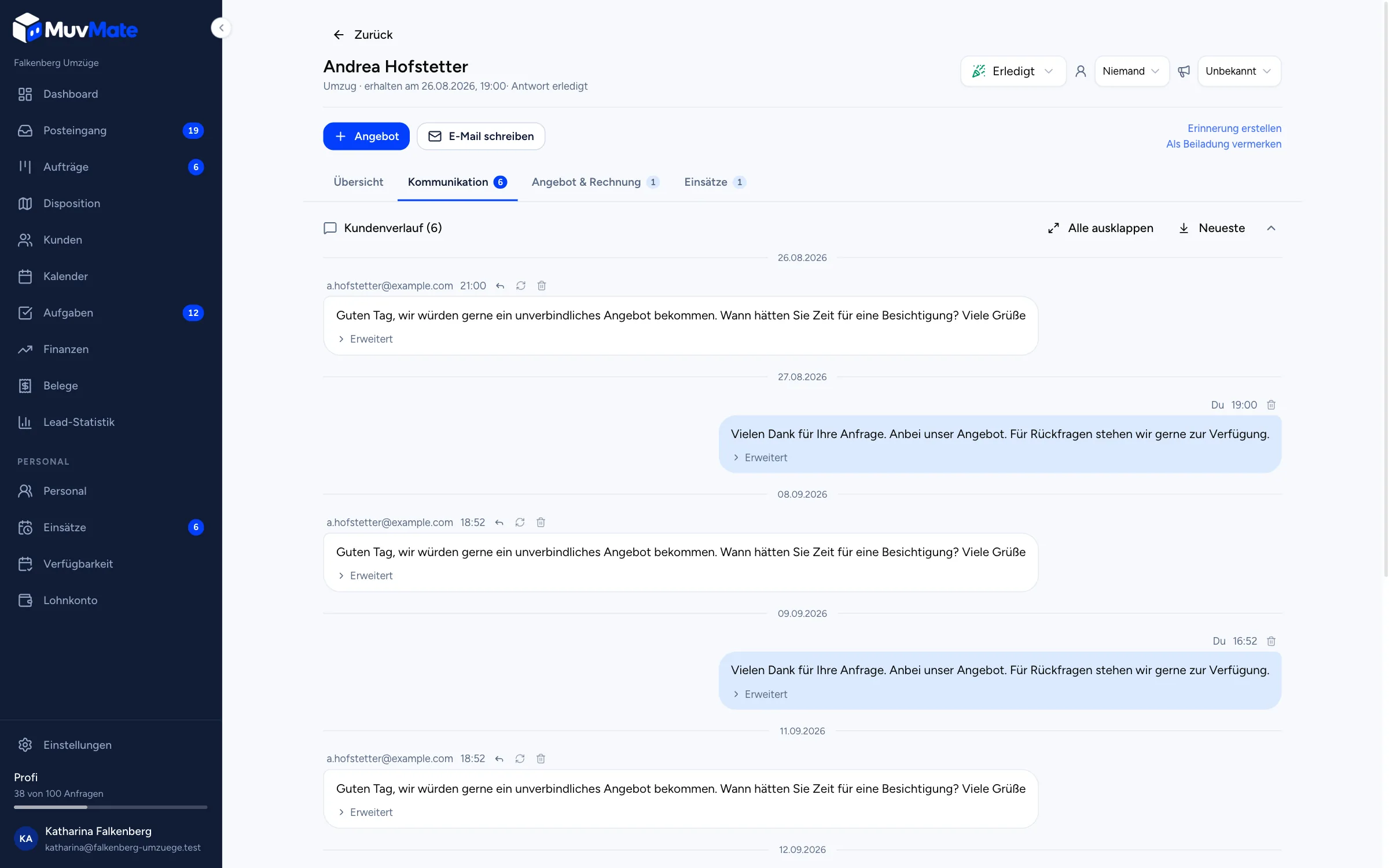
Task: Switch to the Übersicht tab
Action: [x=358, y=182]
